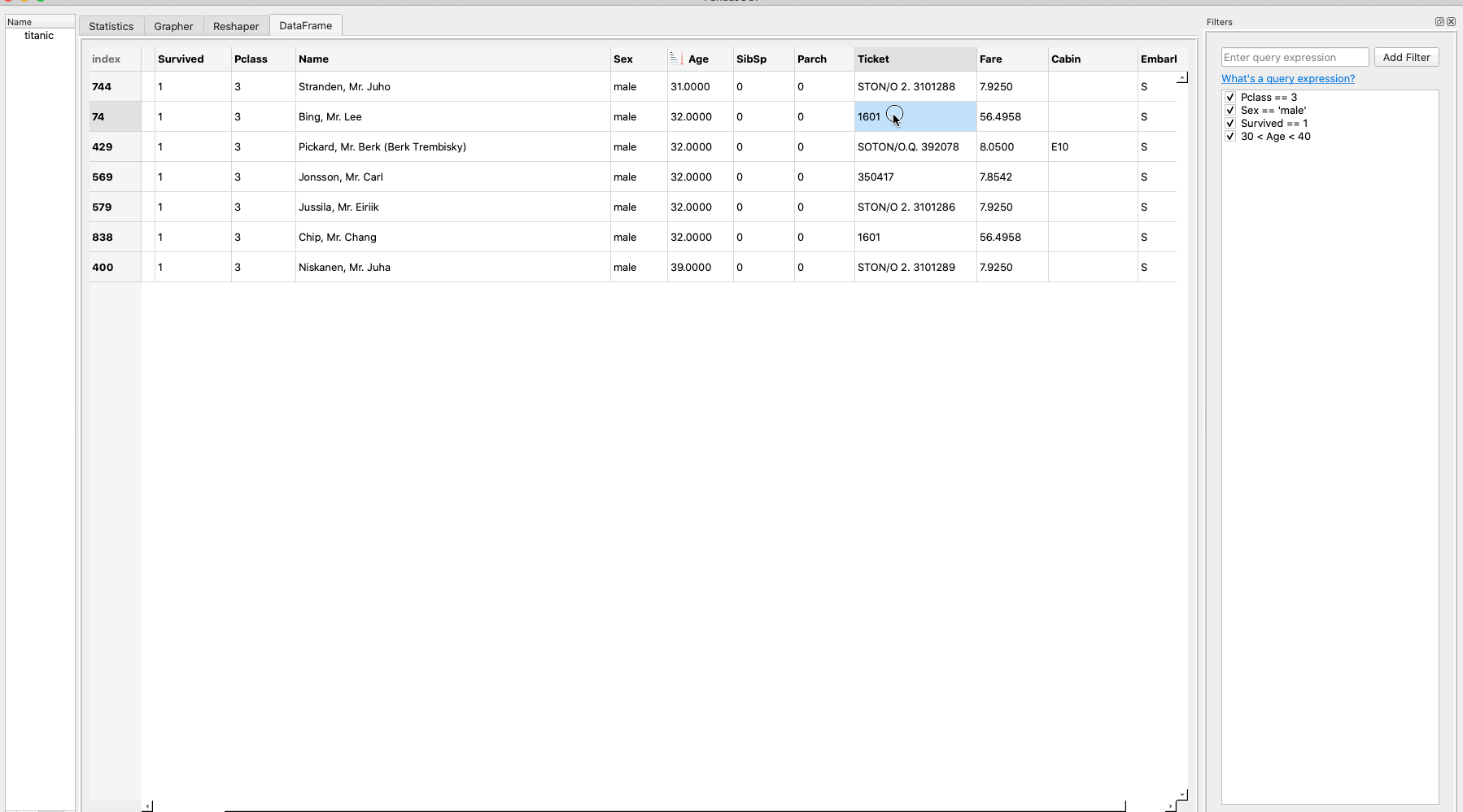Viewport: 1463px width, 812px height.
Task: Open the Grapher tab
Action: [174, 26]
